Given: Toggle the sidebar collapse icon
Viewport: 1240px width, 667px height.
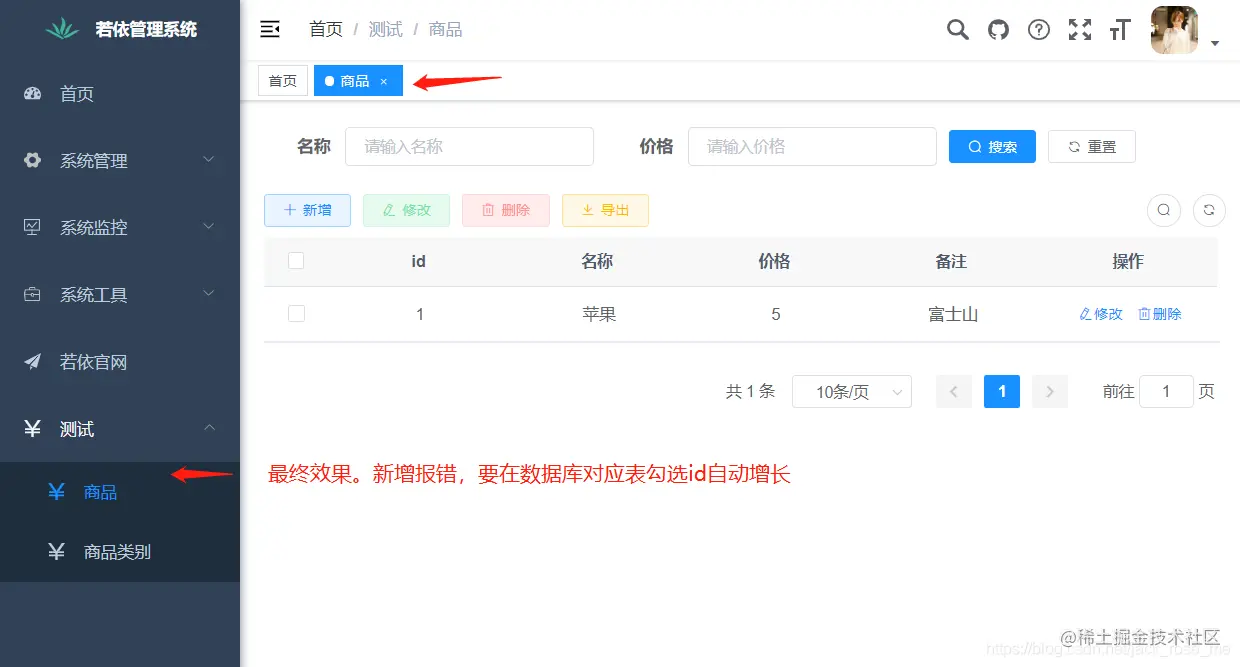Looking at the screenshot, I should [x=270, y=29].
